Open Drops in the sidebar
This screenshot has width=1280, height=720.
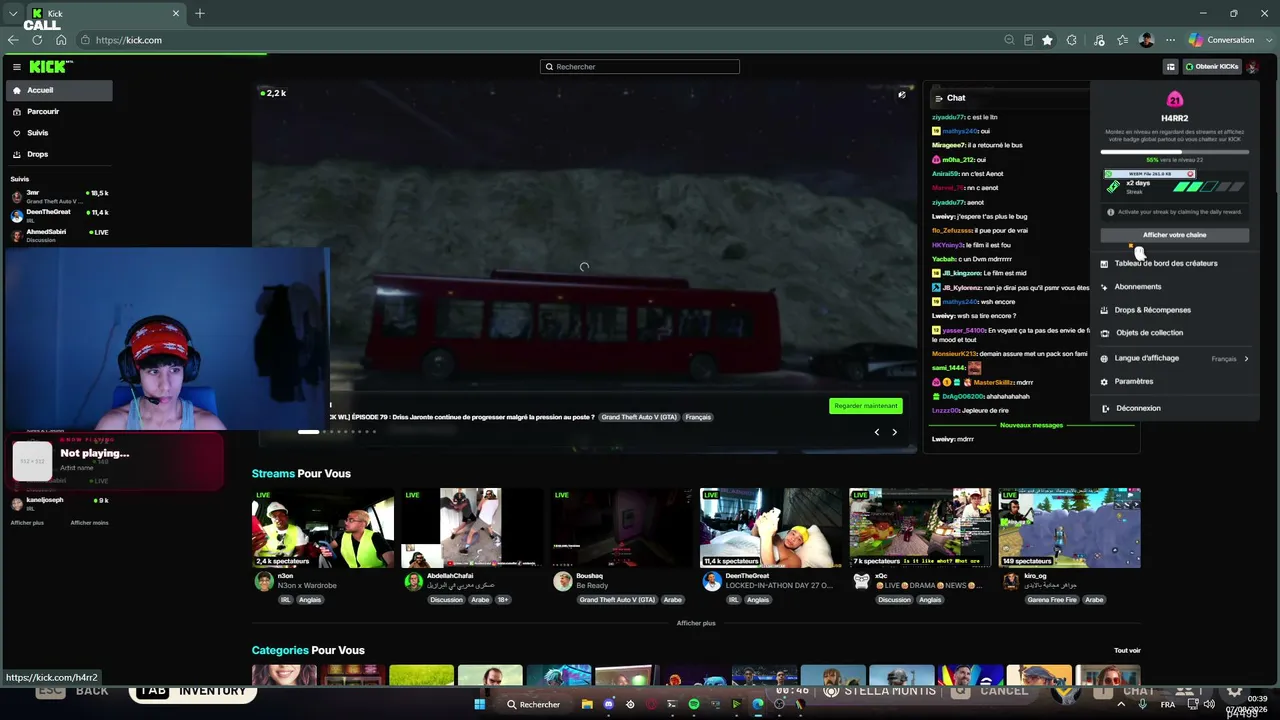coord(59,154)
